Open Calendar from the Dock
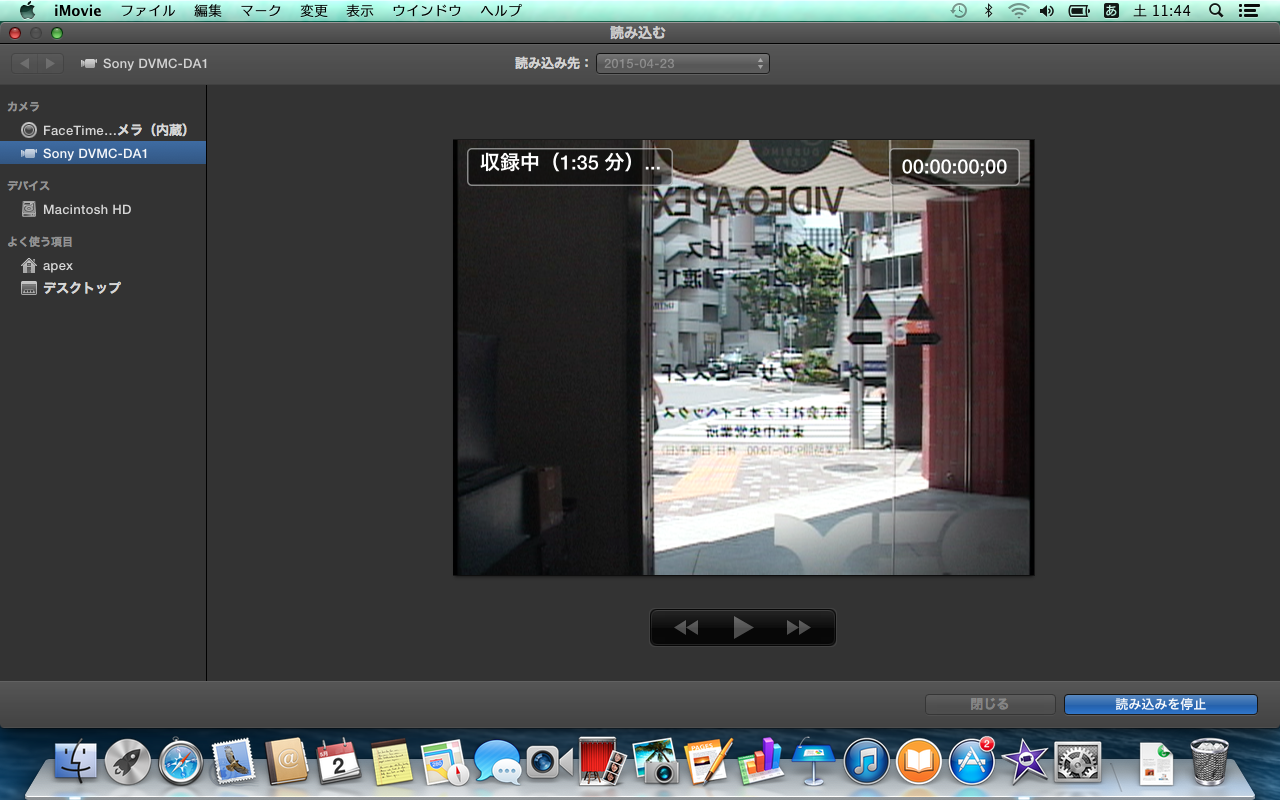The width and height of the screenshot is (1280, 800). [x=339, y=762]
